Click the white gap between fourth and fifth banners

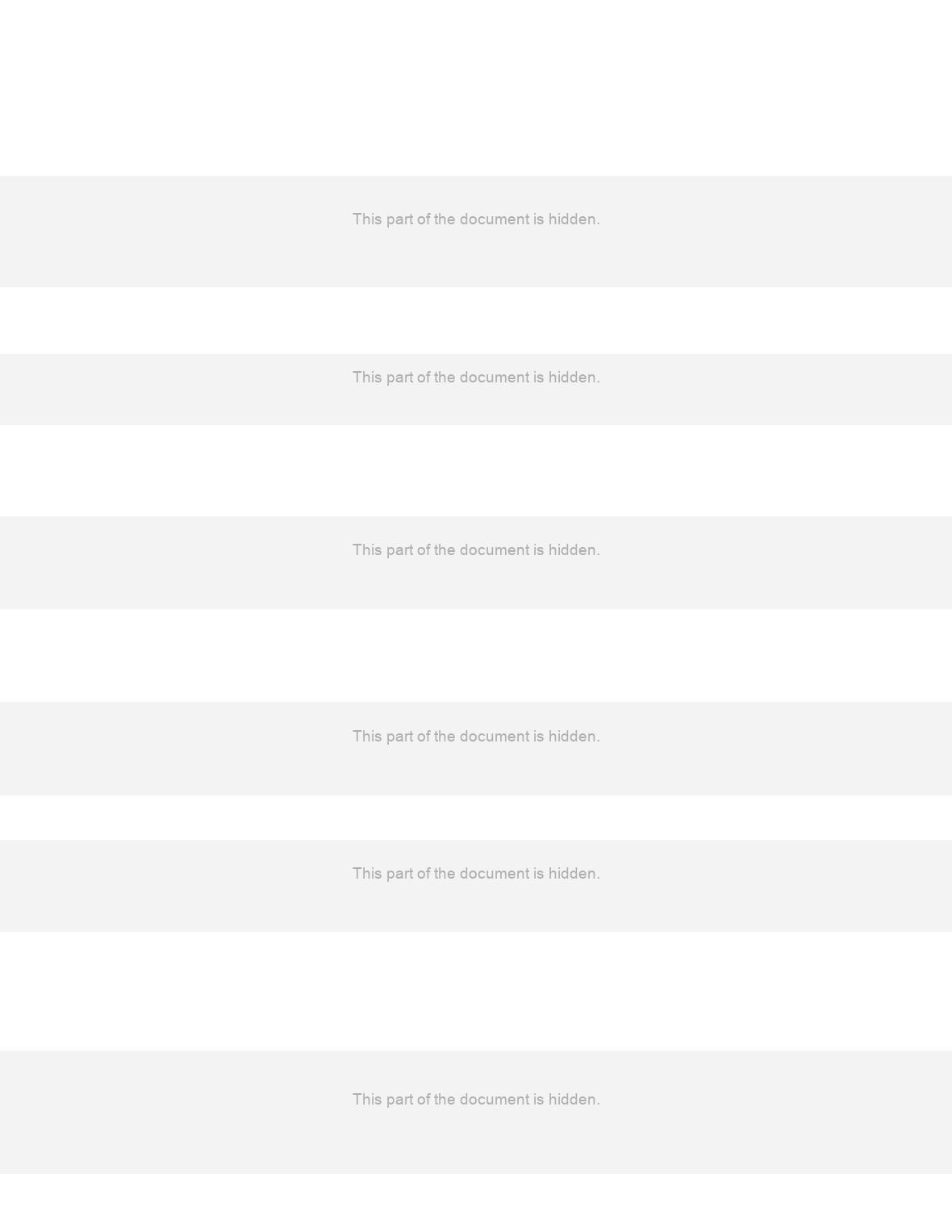coord(476,817)
